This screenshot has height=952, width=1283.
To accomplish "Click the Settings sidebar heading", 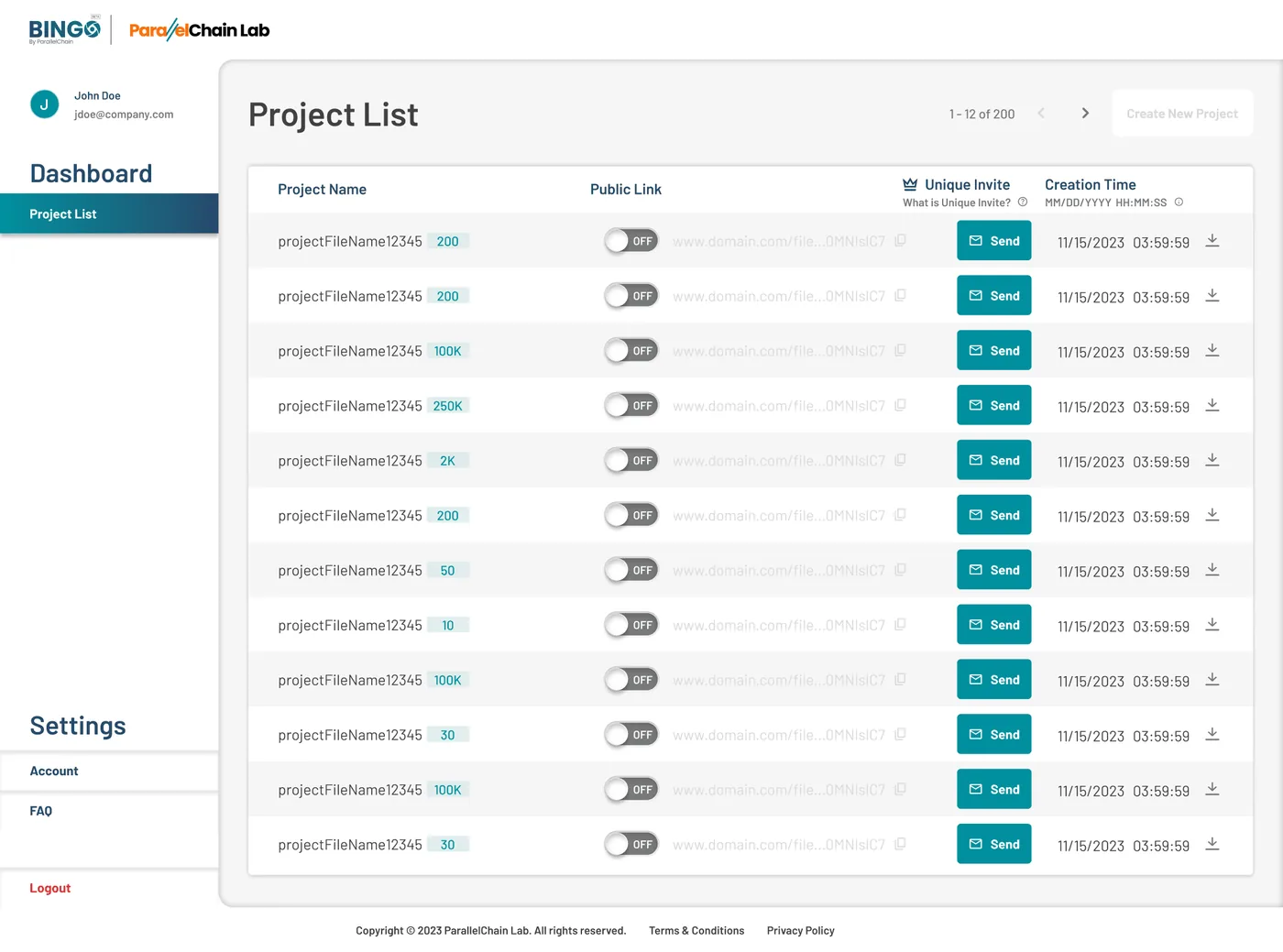I will click(78, 726).
